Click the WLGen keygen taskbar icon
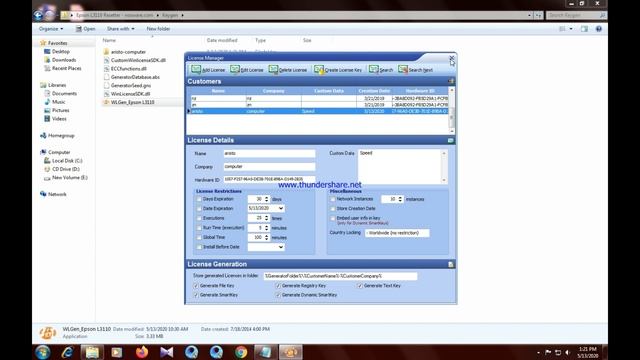Viewport: 640px width, 360px height. [x=291, y=352]
